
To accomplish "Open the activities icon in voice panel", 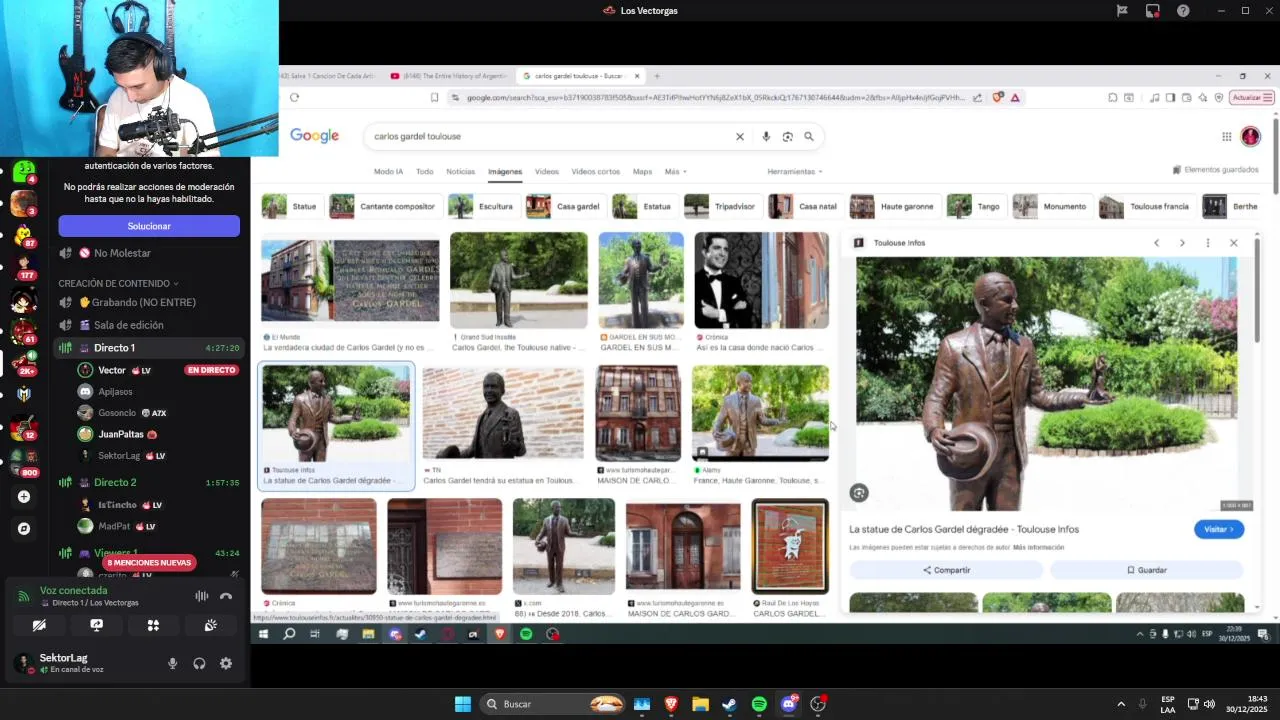I will coord(153,625).
